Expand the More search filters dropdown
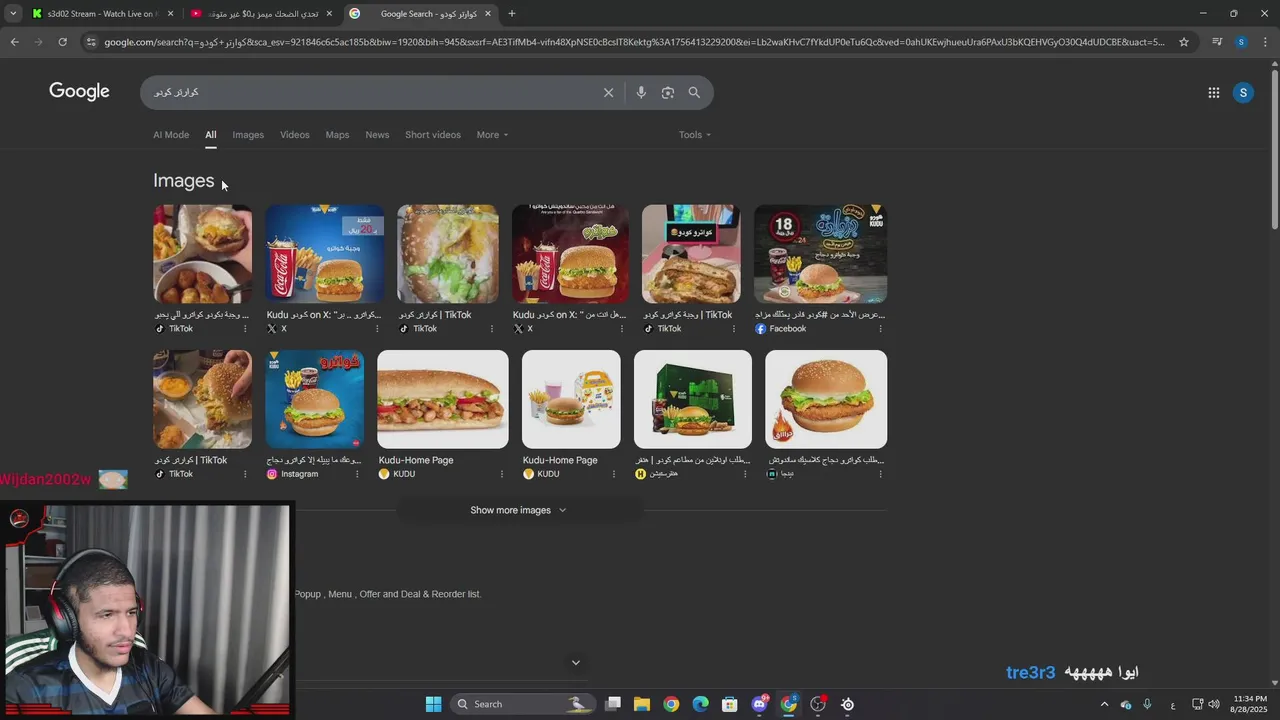Screen dimensions: 1280x720 [492, 135]
